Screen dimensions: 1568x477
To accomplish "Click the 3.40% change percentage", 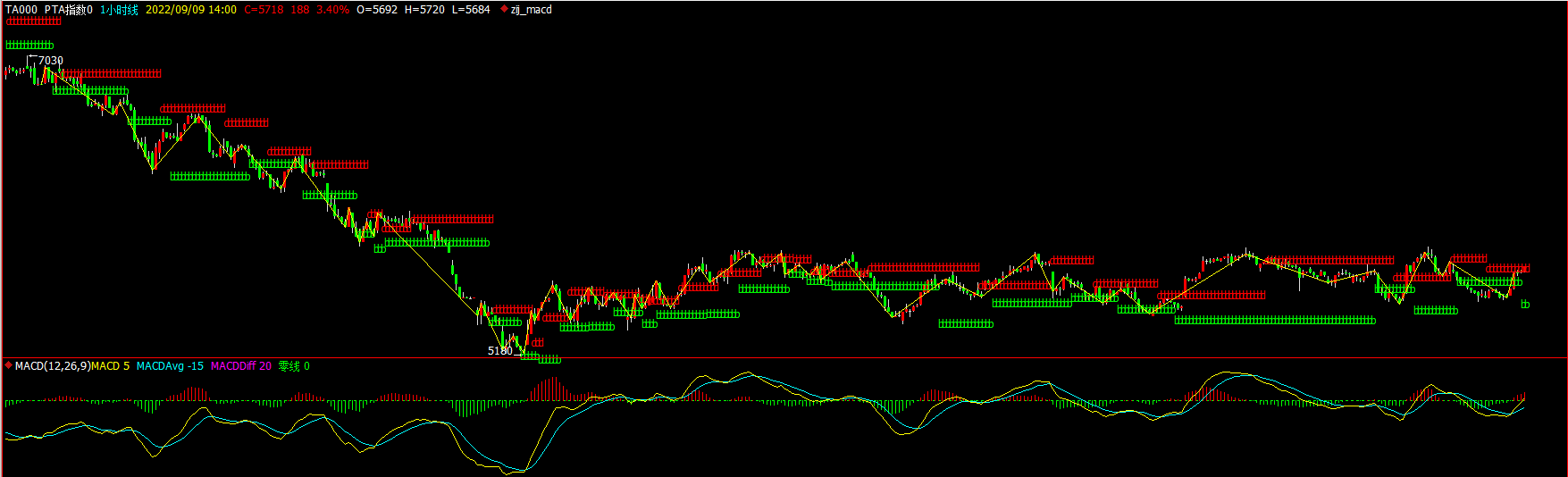I will 332,10.
